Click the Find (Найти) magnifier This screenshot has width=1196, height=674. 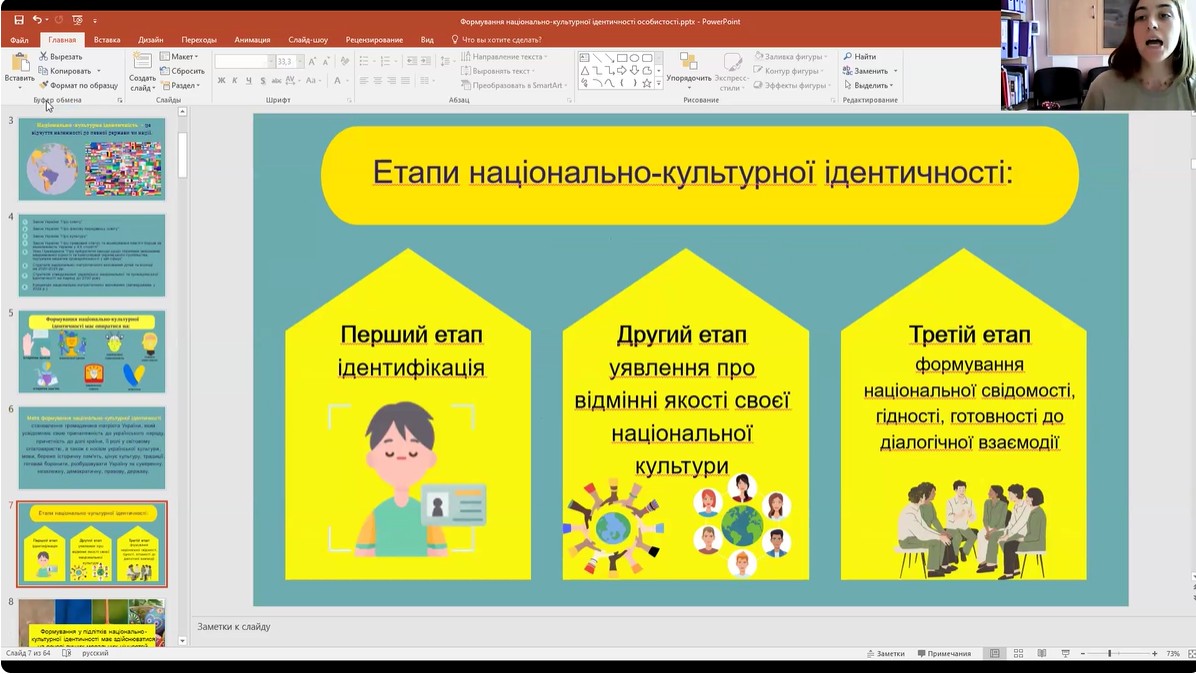[x=860, y=56]
